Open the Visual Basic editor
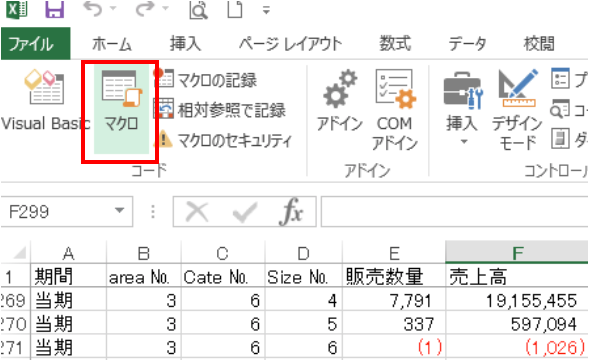This screenshot has width=591, height=360. (45, 100)
